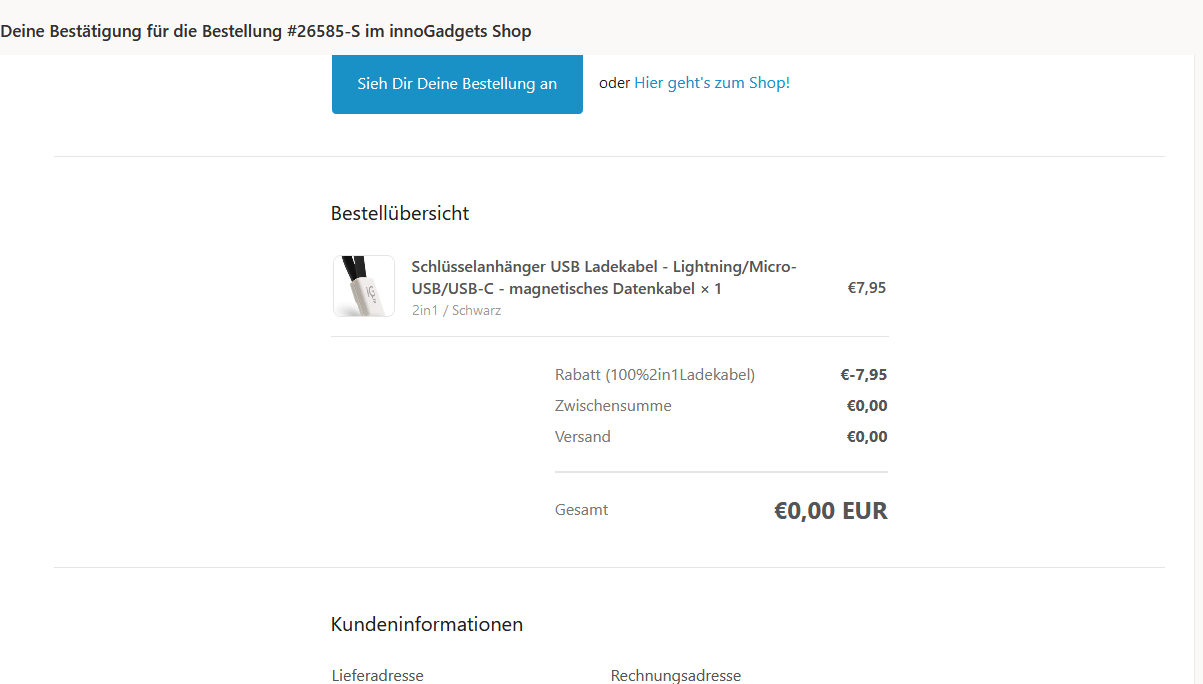Select the Rabatt (100%2in1Ladekabel) label
1203x684 pixels.
coord(655,375)
